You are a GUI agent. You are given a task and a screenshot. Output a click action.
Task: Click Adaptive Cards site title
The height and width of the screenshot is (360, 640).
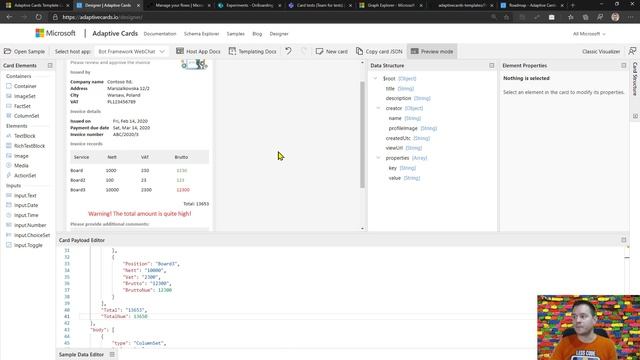pyautogui.click(x=115, y=33)
